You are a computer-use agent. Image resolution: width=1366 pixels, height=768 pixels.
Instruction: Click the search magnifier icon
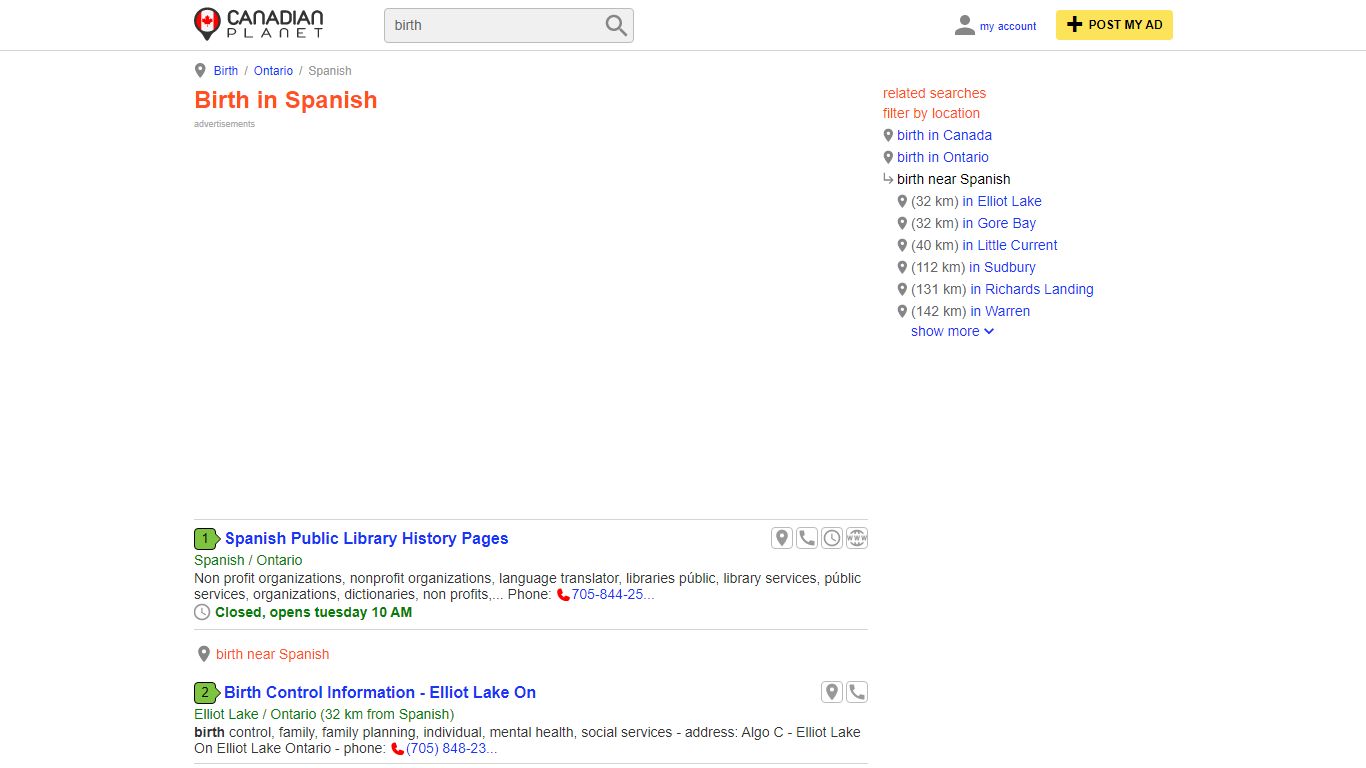pos(616,25)
